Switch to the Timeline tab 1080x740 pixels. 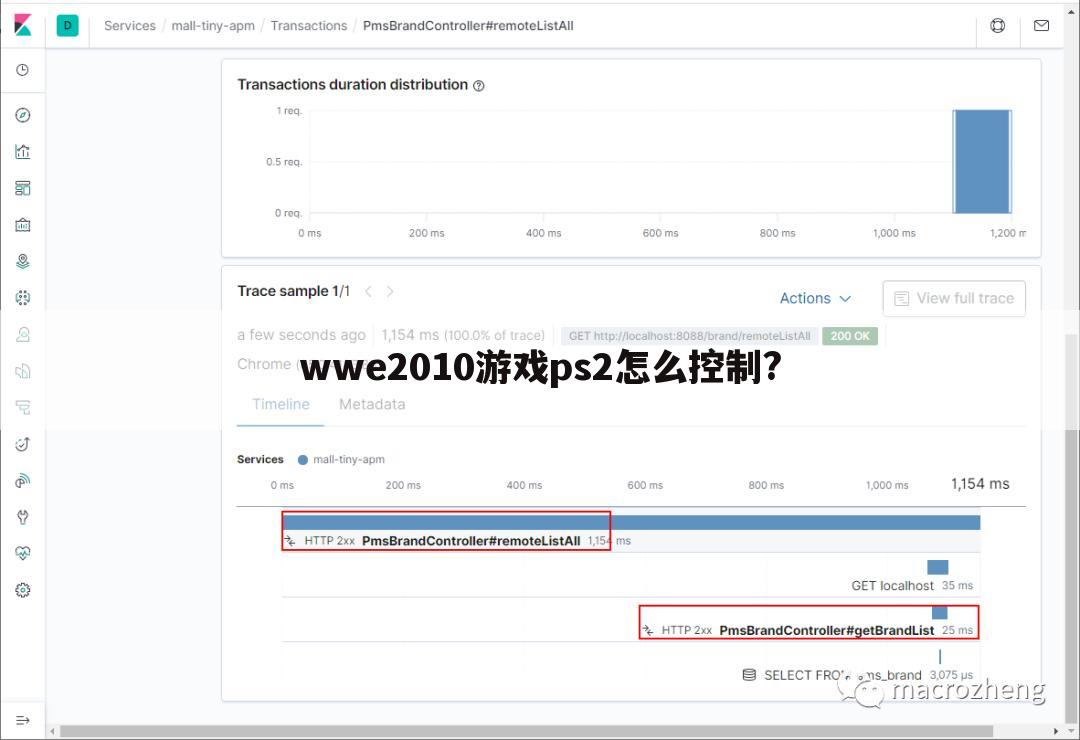pyautogui.click(x=280, y=404)
